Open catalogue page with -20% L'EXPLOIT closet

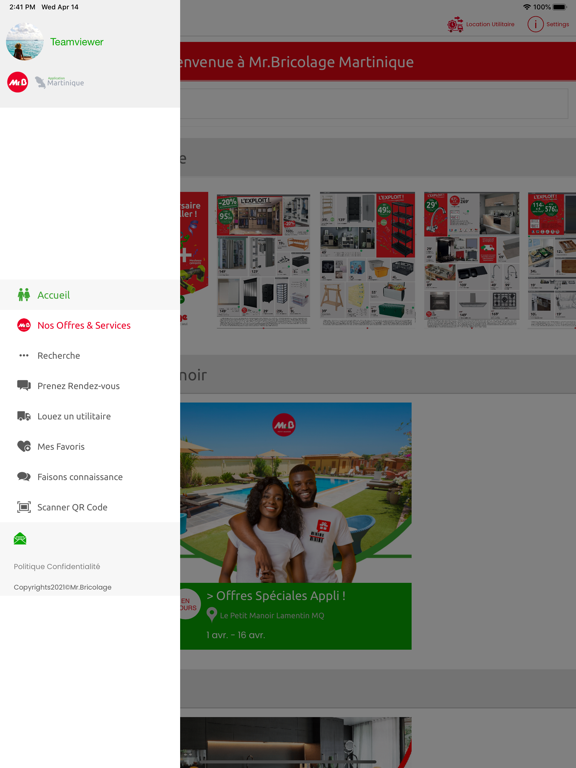pos(264,260)
